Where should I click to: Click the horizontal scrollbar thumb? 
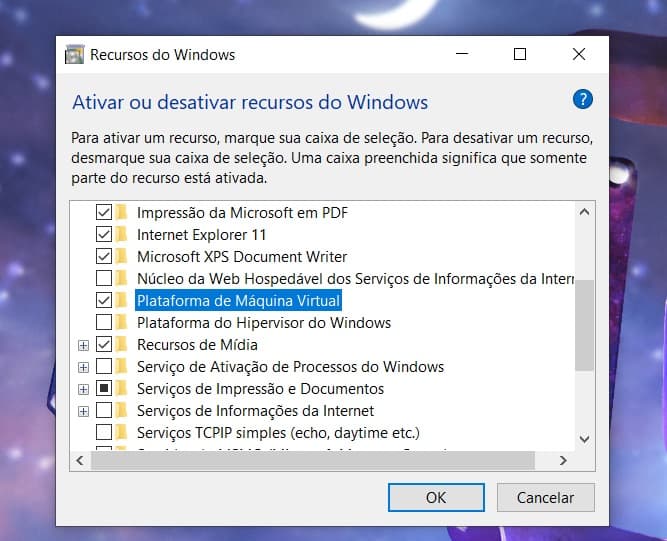[313, 460]
